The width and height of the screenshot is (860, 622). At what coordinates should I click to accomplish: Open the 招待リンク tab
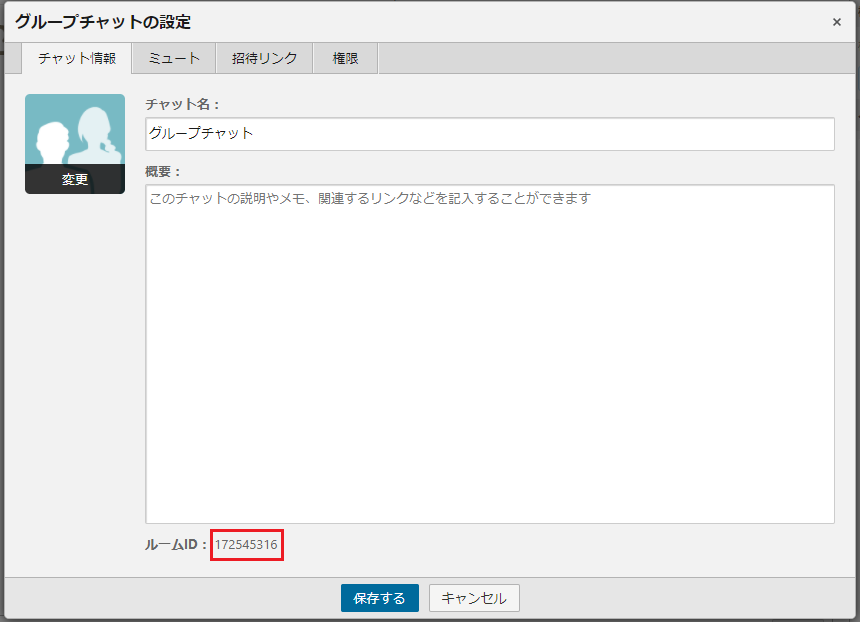(x=264, y=58)
